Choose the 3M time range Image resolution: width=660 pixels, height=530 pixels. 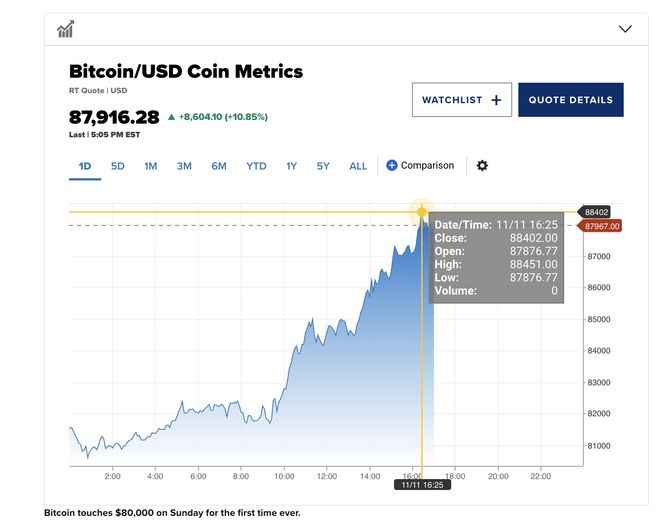click(184, 166)
